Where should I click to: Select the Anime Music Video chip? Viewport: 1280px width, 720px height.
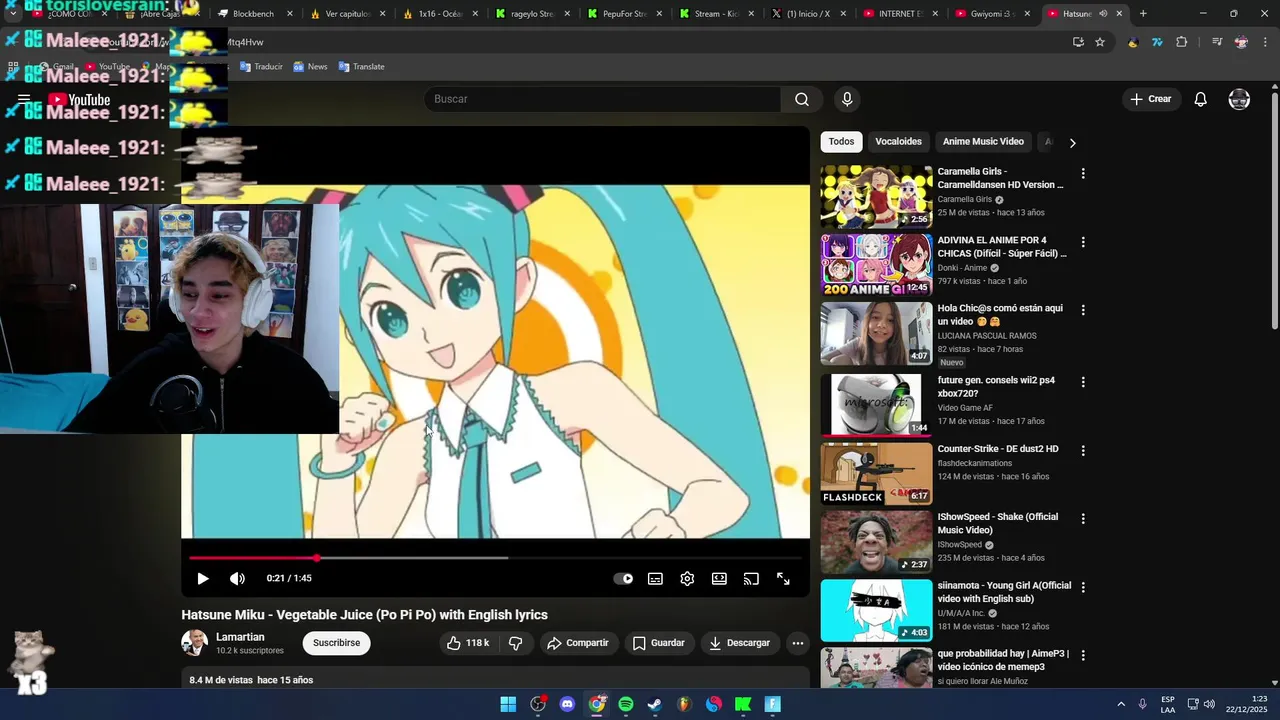983,142
